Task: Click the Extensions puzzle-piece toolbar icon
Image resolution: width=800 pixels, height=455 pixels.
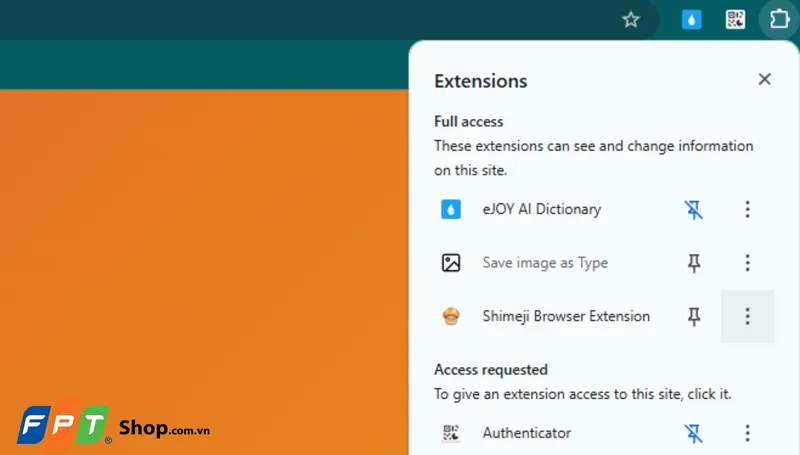Action: pos(778,19)
